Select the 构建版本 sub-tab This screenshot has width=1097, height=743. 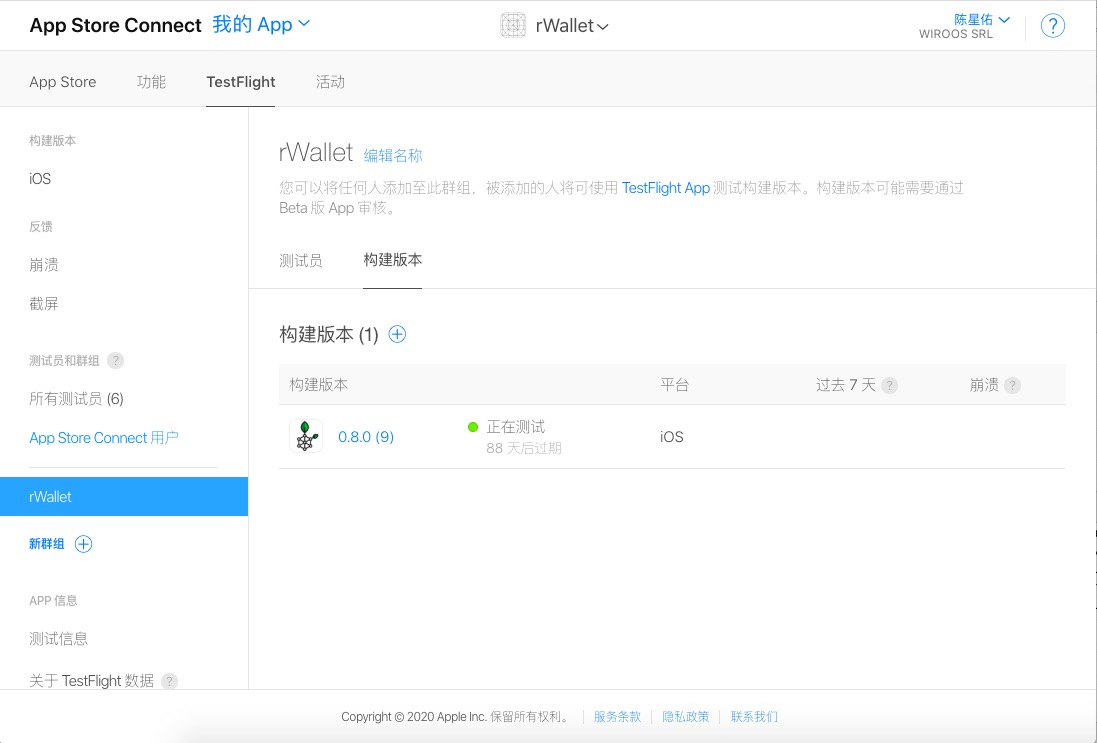tap(392, 260)
